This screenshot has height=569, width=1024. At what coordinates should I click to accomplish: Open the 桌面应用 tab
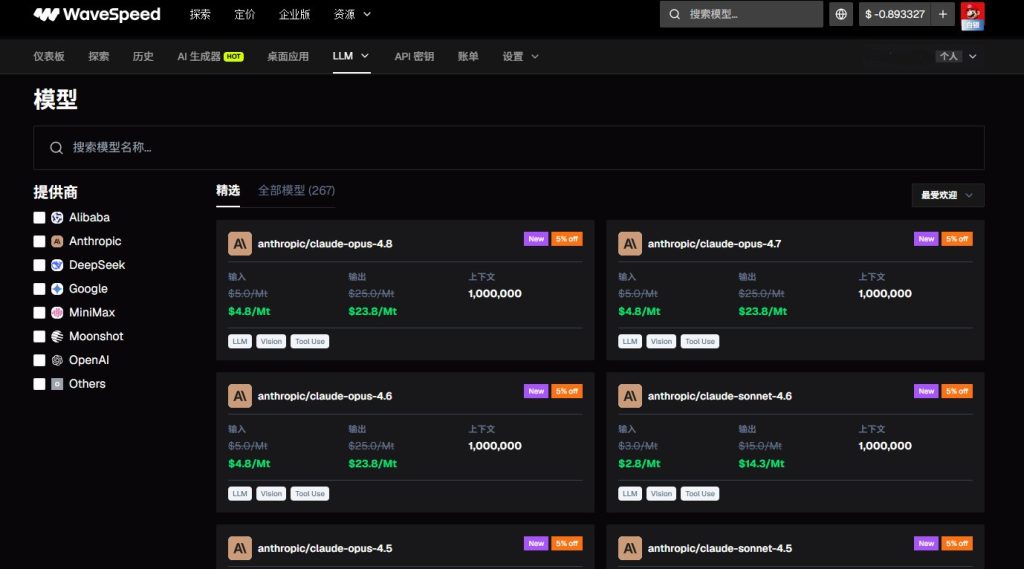(288, 56)
